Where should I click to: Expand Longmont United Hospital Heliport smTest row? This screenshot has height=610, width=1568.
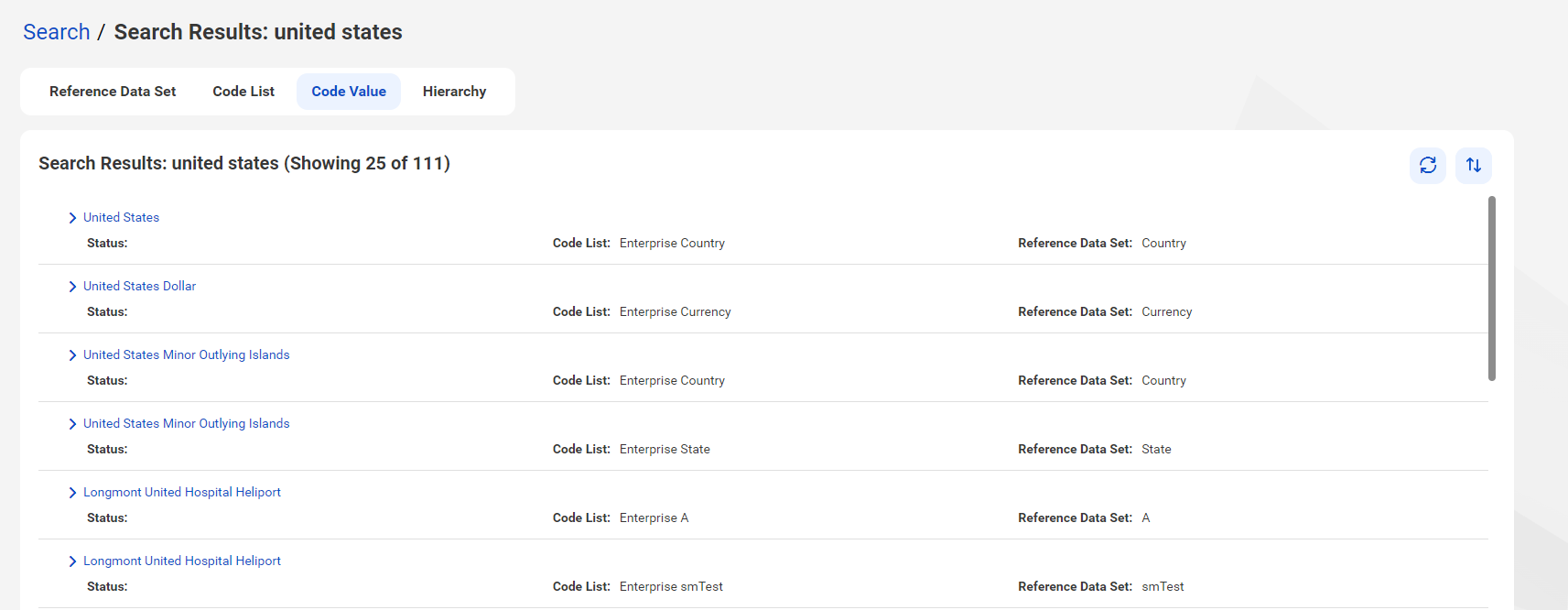[72, 561]
